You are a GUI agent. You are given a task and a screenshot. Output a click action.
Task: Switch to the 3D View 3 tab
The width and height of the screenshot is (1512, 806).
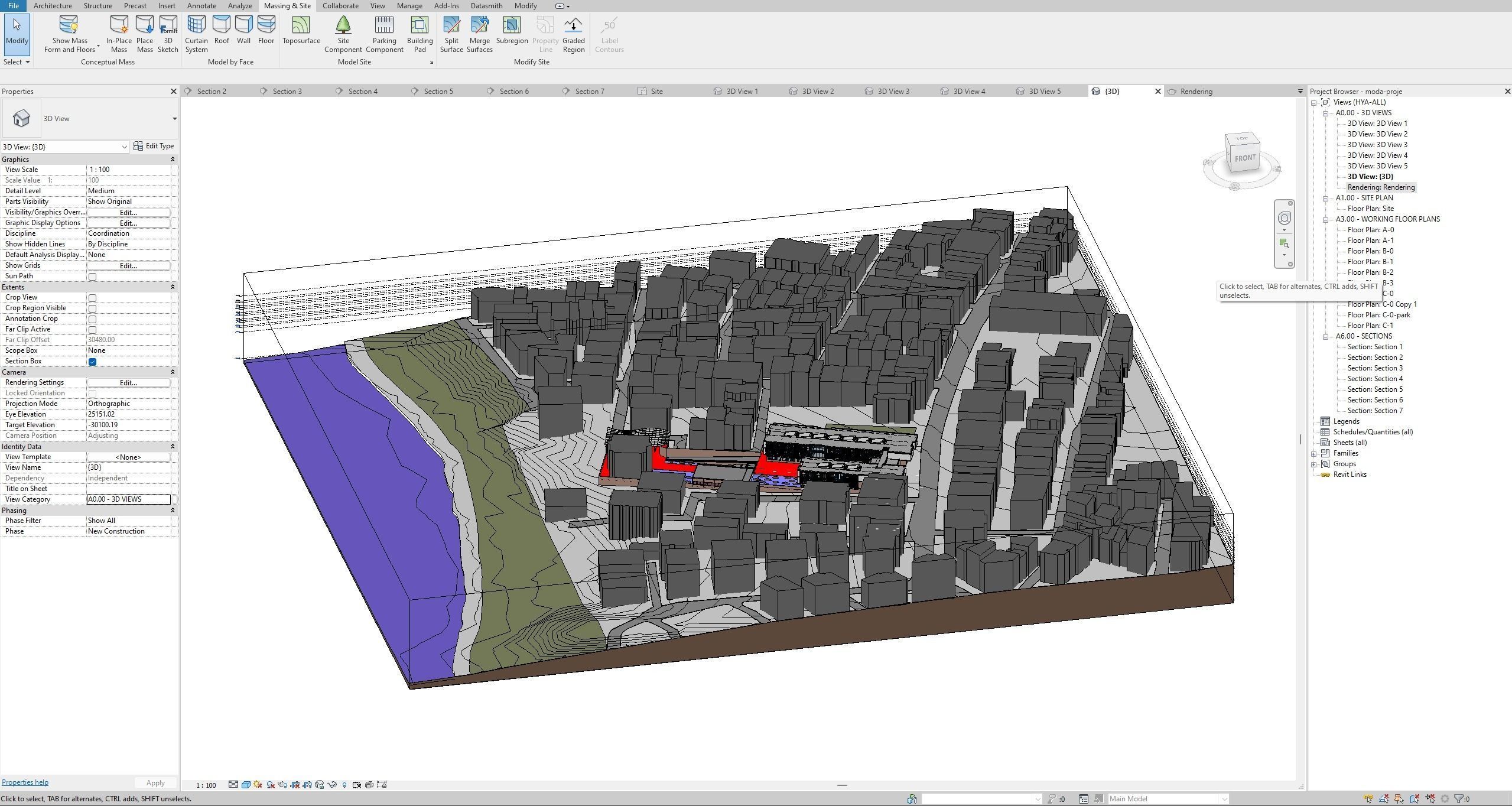[893, 92]
